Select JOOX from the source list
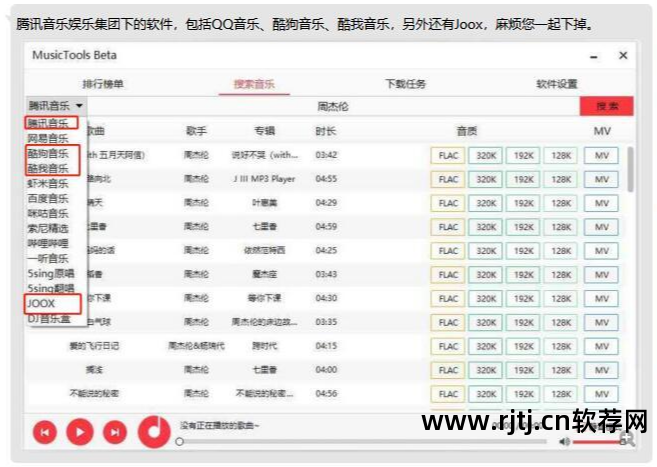 41,303
